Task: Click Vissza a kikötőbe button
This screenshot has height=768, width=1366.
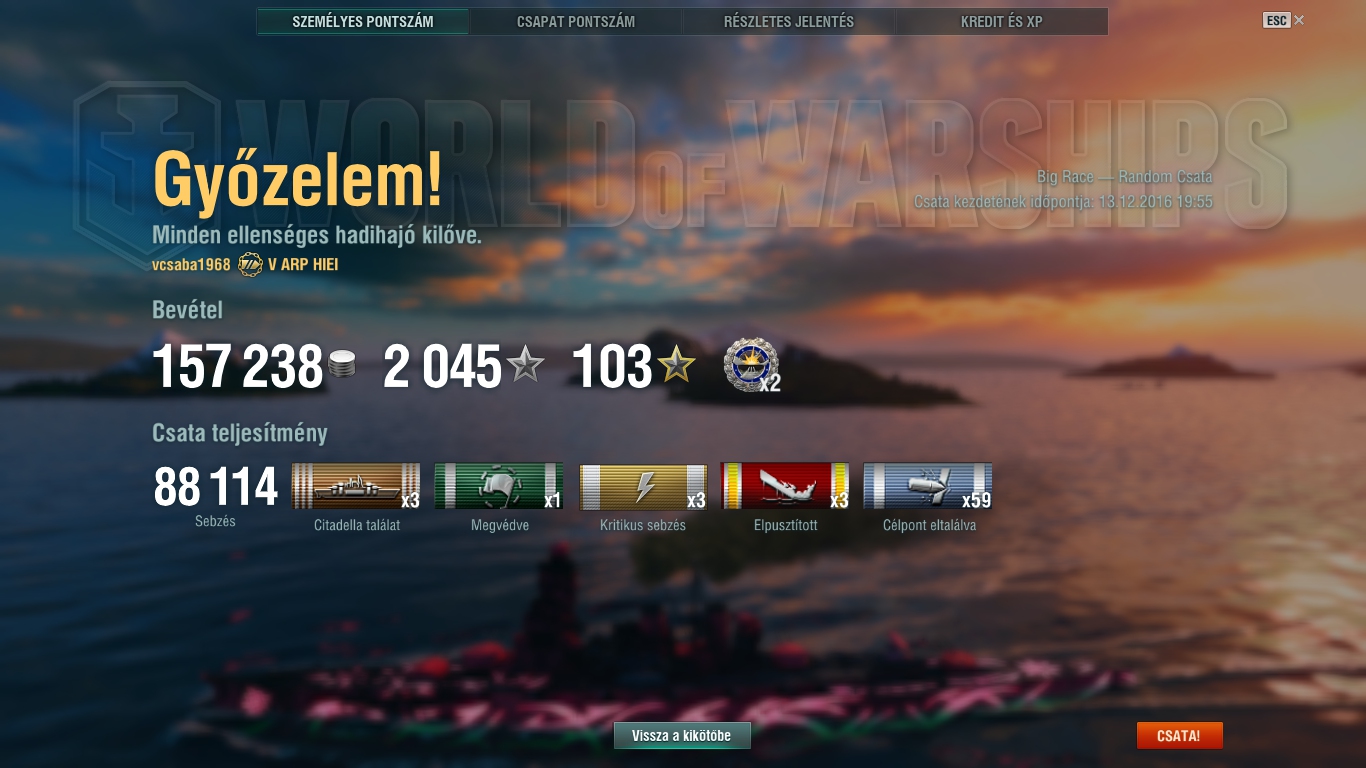Action: pyautogui.click(x=682, y=736)
